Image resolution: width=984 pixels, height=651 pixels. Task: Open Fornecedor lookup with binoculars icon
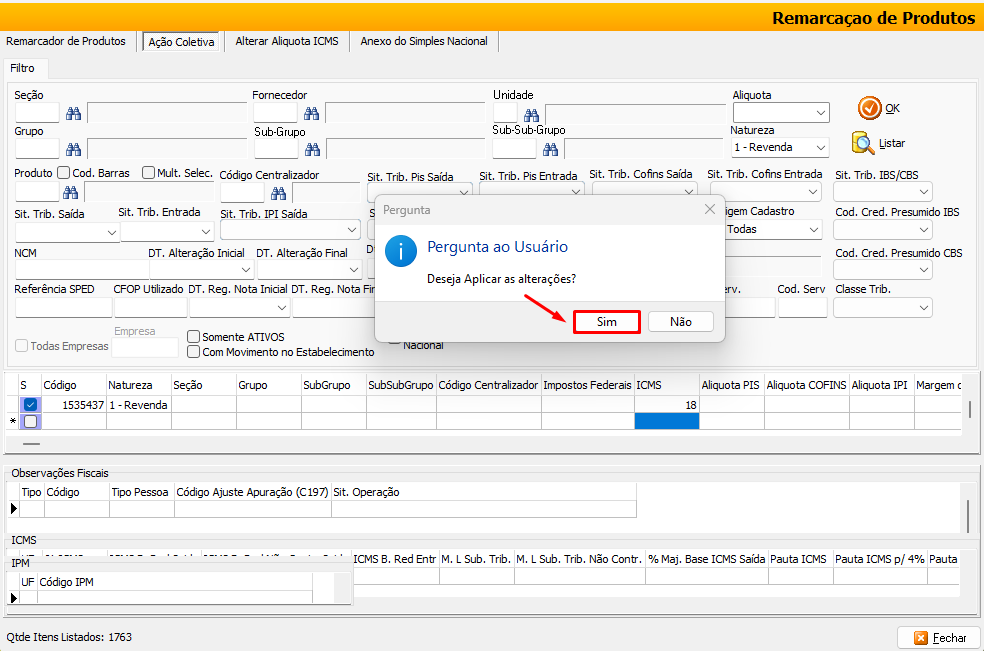point(312,114)
